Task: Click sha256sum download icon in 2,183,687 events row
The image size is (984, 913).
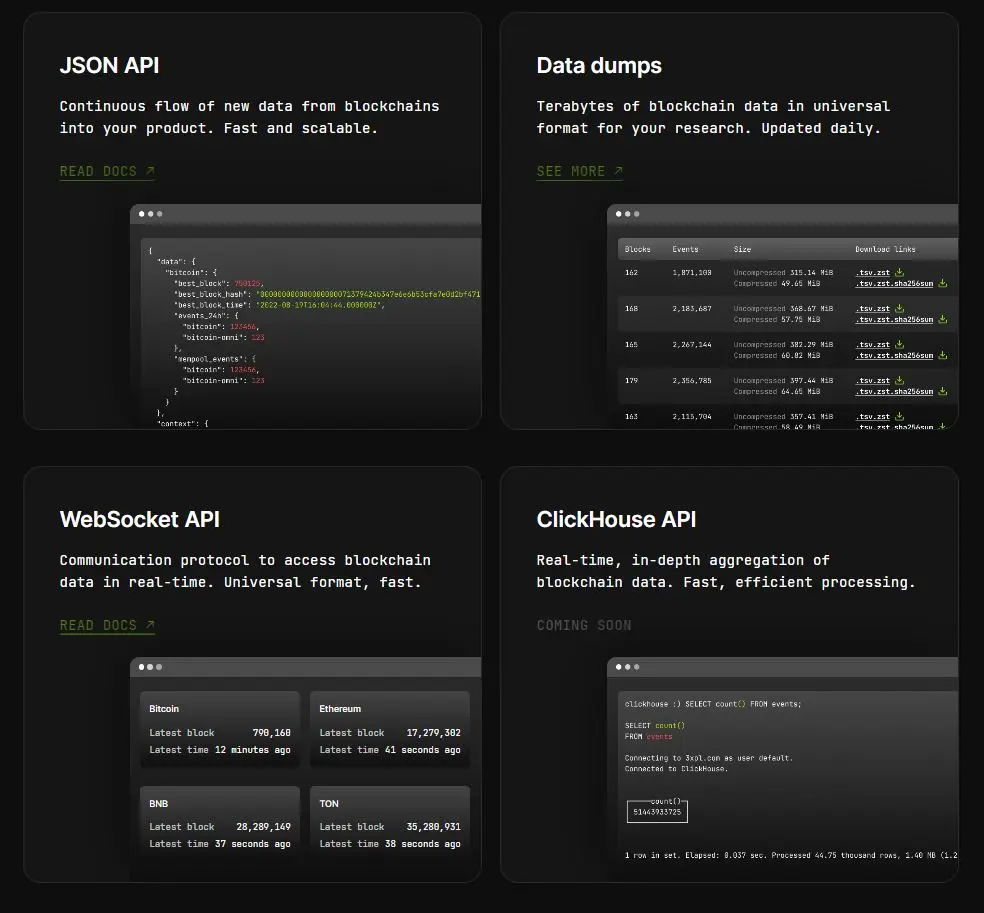Action: click(942, 320)
